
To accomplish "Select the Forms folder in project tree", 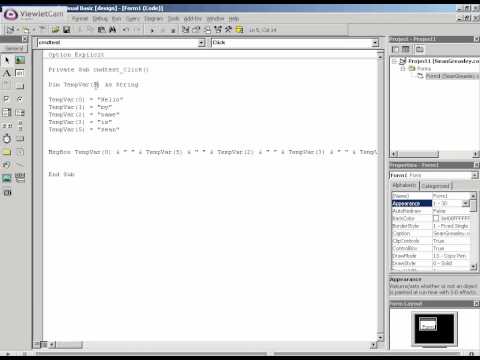I will point(424,69).
